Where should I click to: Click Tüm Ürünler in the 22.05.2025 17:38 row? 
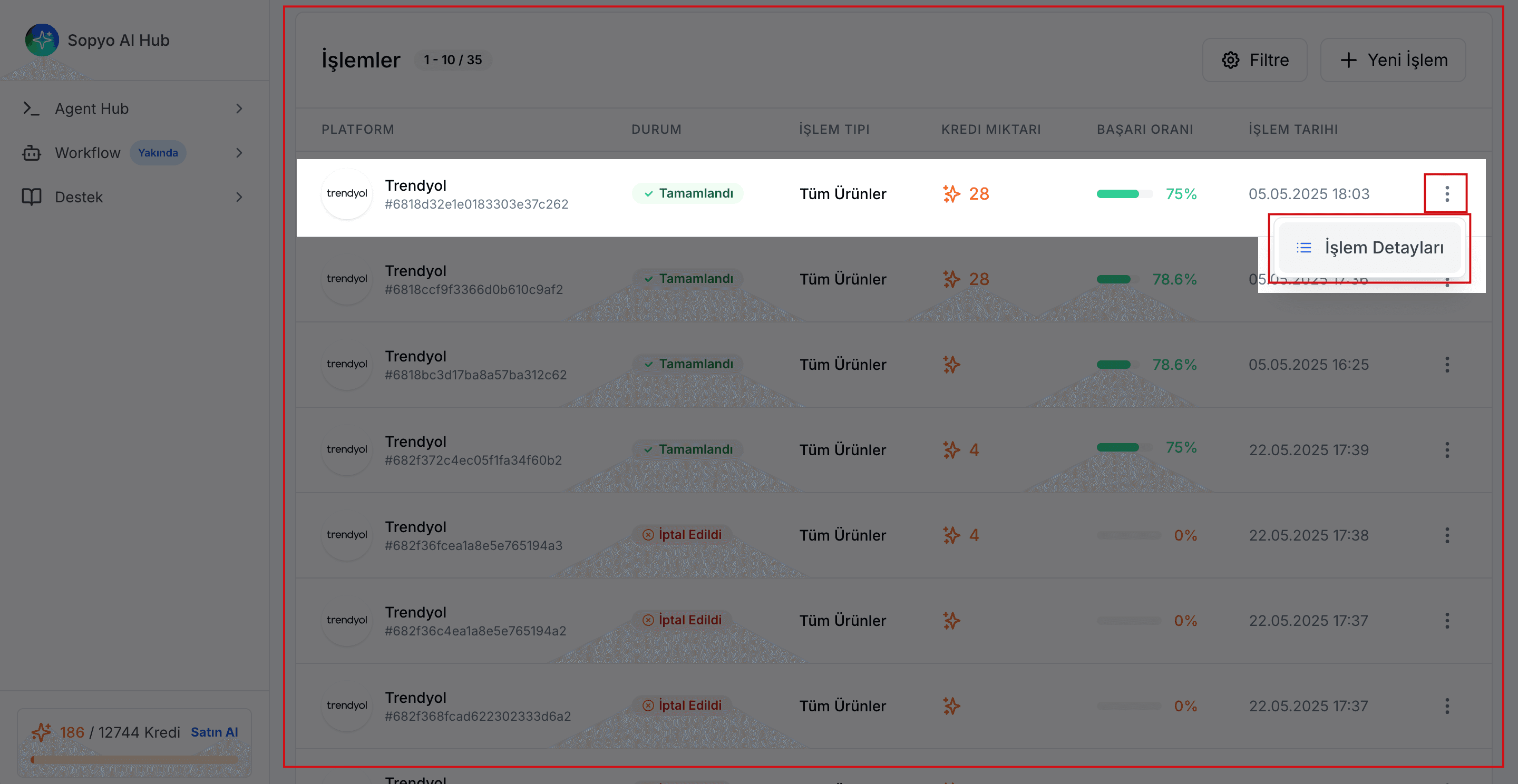click(x=843, y=535)
